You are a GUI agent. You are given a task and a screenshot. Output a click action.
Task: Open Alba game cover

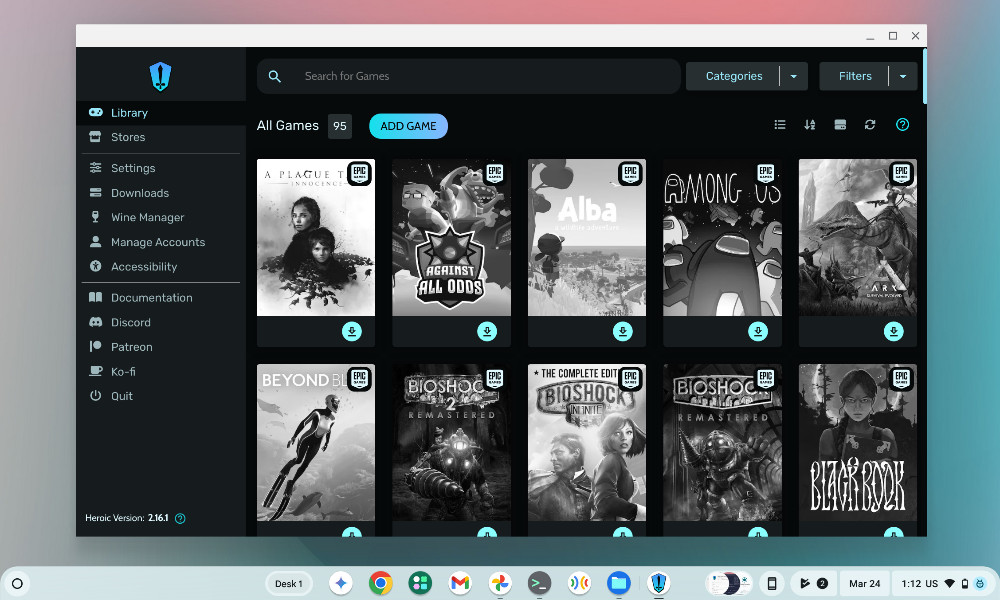[587, 237]
